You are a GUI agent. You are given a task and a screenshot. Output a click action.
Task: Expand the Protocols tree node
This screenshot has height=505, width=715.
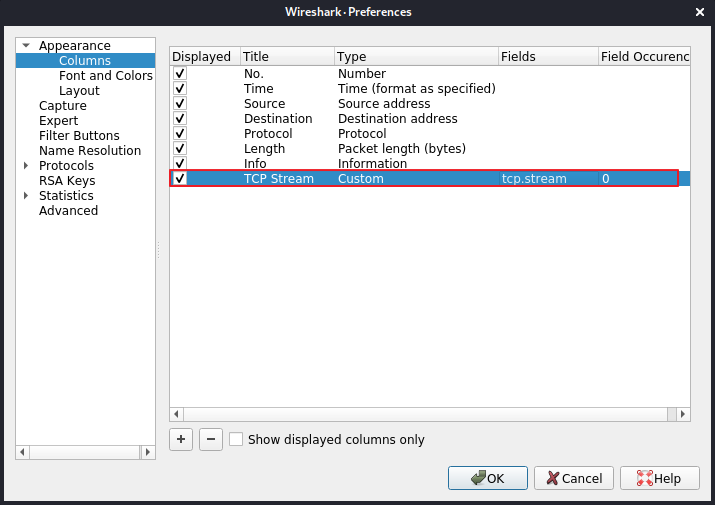coord(26,166)
